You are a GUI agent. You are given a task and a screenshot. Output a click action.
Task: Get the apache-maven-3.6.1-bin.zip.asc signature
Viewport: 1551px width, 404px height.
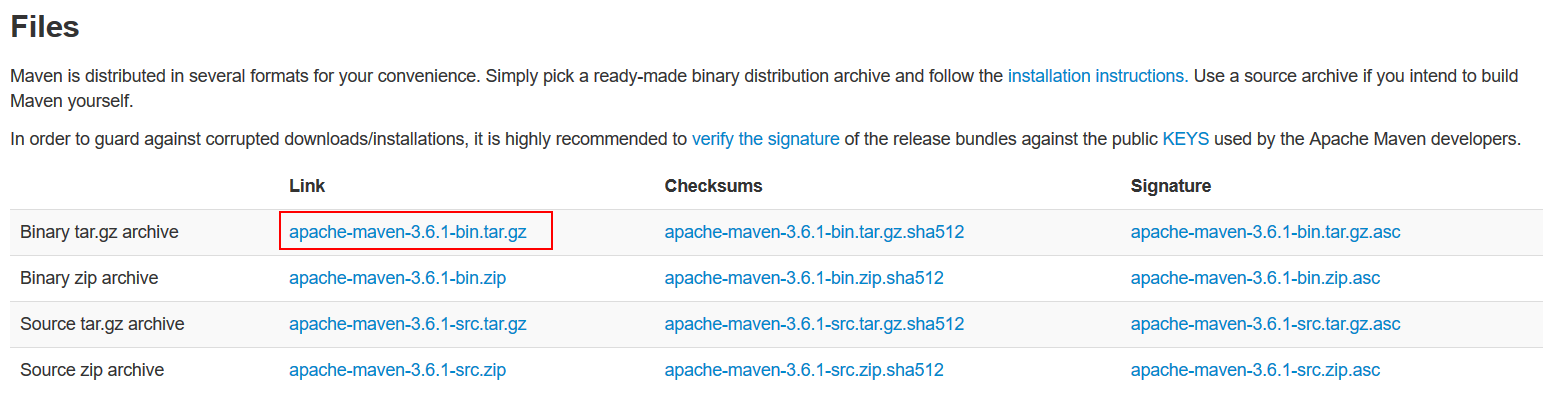pyautogui.click(x=1255, y=278)
